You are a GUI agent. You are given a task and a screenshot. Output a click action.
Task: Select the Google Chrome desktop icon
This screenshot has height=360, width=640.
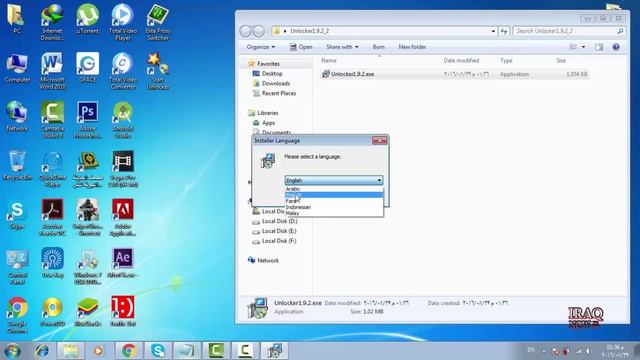[17, 315]
